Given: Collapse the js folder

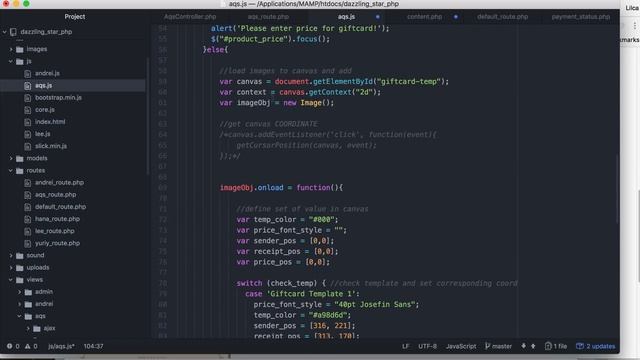Looking at the screenshot, I should coord(11,61).
